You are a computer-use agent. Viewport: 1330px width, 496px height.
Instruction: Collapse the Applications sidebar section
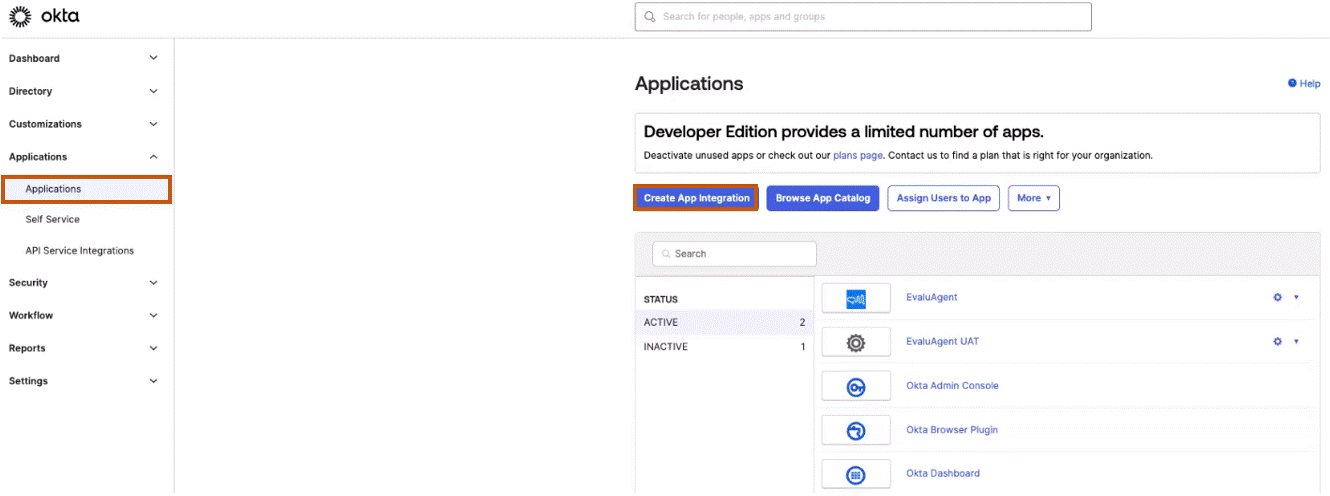tap(153, 157)
